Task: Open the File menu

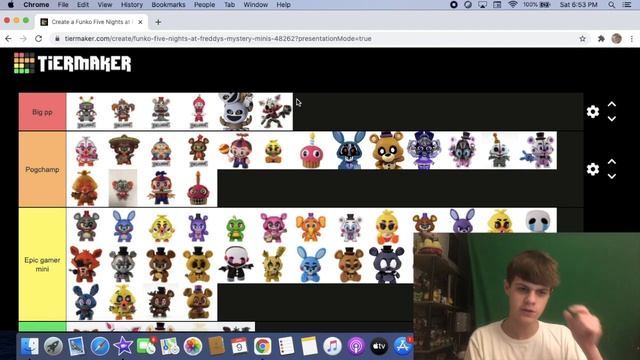Action: click(63, 4)
